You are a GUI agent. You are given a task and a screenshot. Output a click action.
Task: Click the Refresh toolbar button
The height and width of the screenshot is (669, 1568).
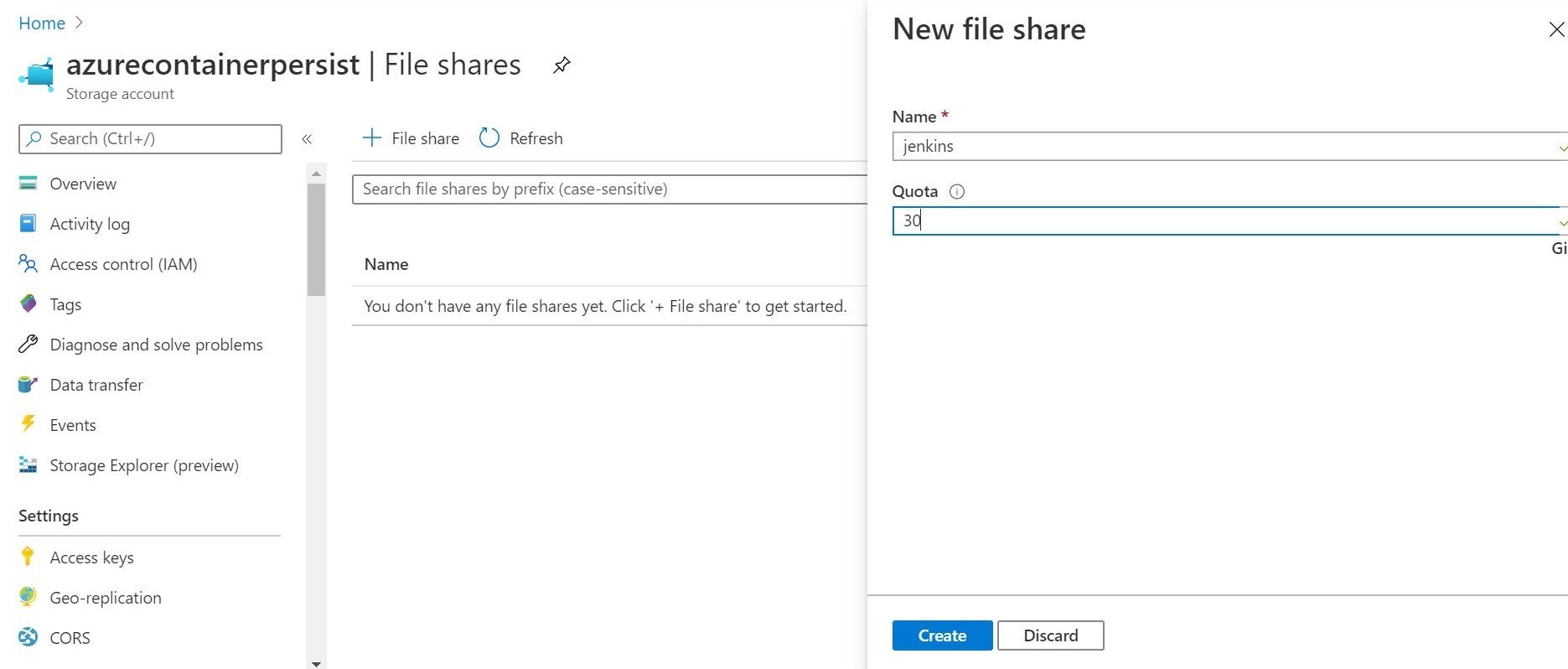[521, 137]
